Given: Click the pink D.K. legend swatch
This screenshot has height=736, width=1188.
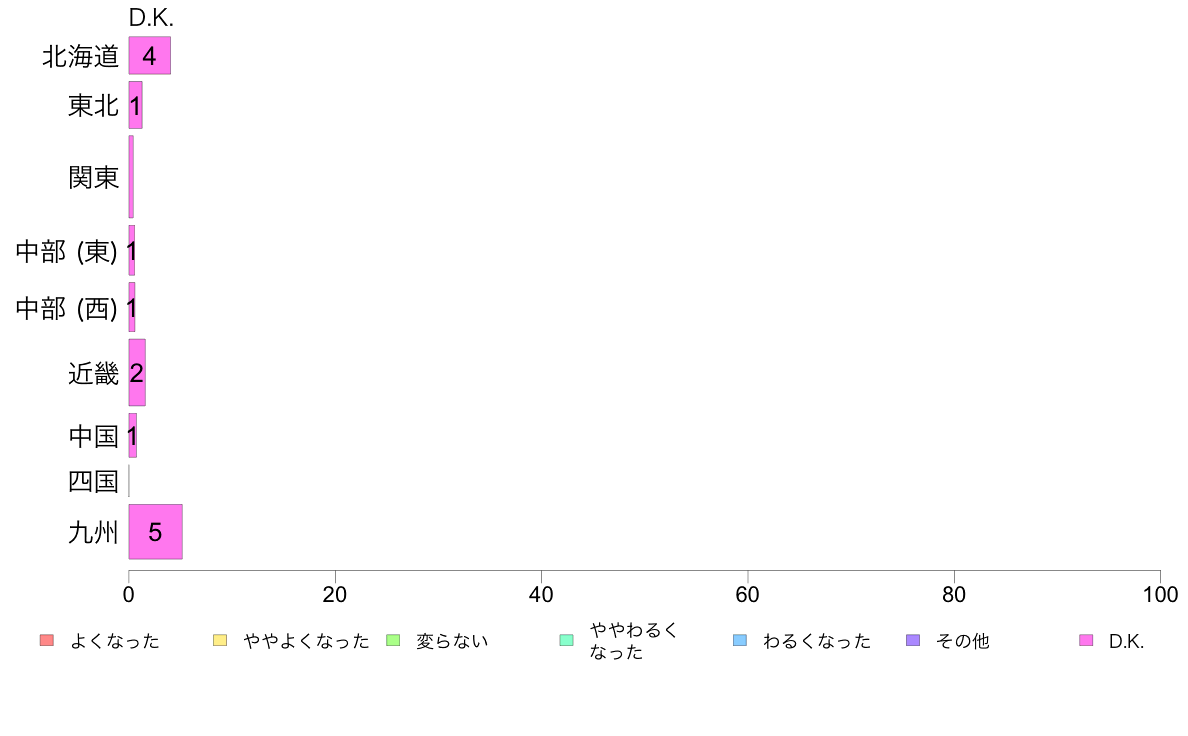Looking at the screenshot, I should tap(1086, 640).
